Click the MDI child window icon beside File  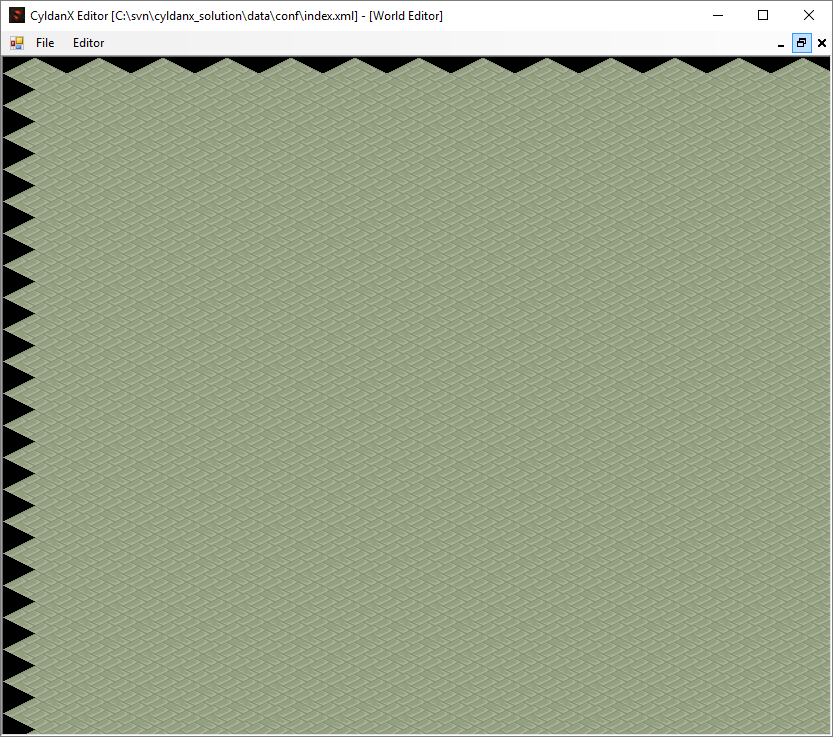coord(17,43)
